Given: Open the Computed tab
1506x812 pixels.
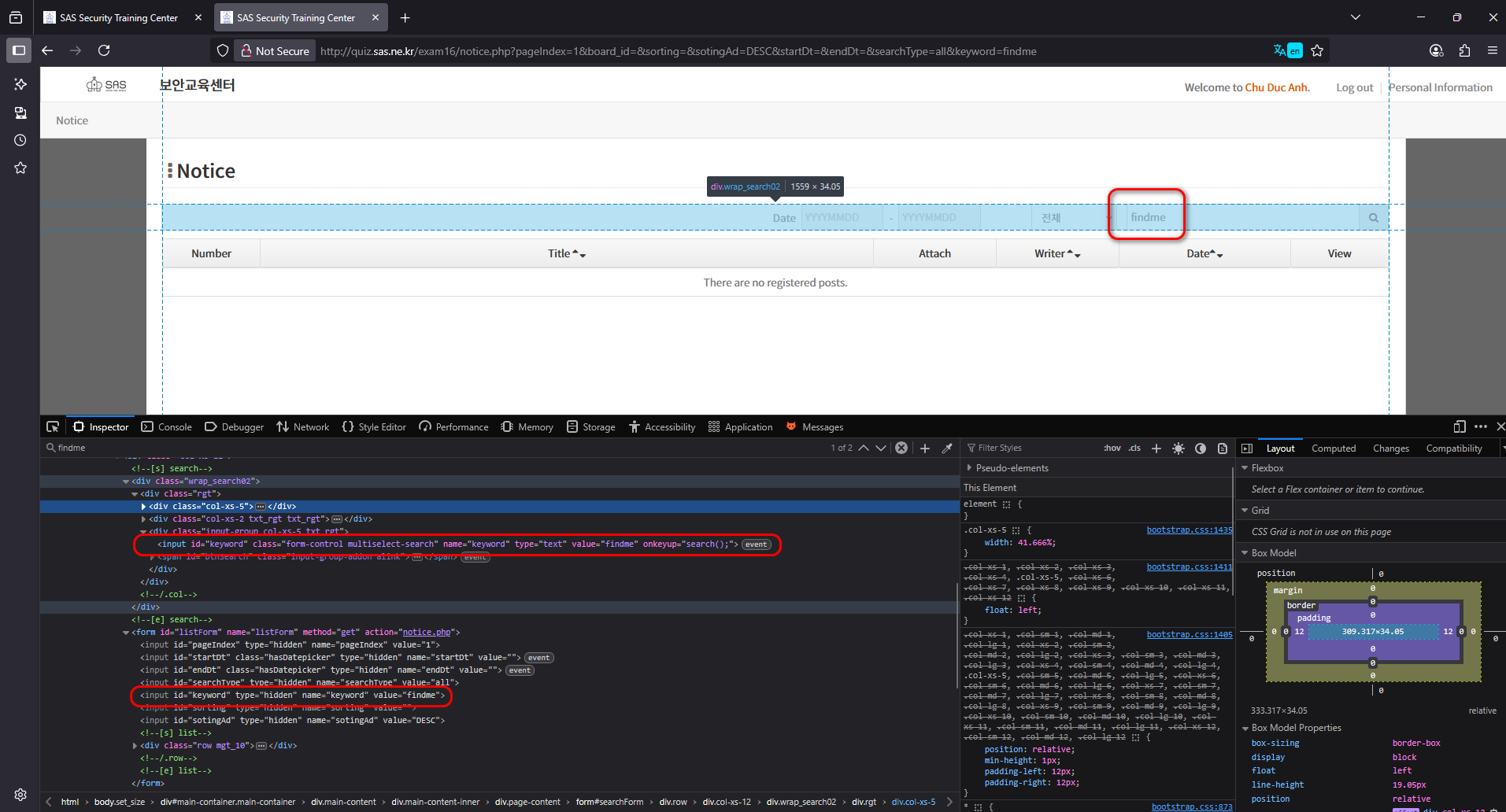Looking at the screenshot, I should [x=1333, y=448].
